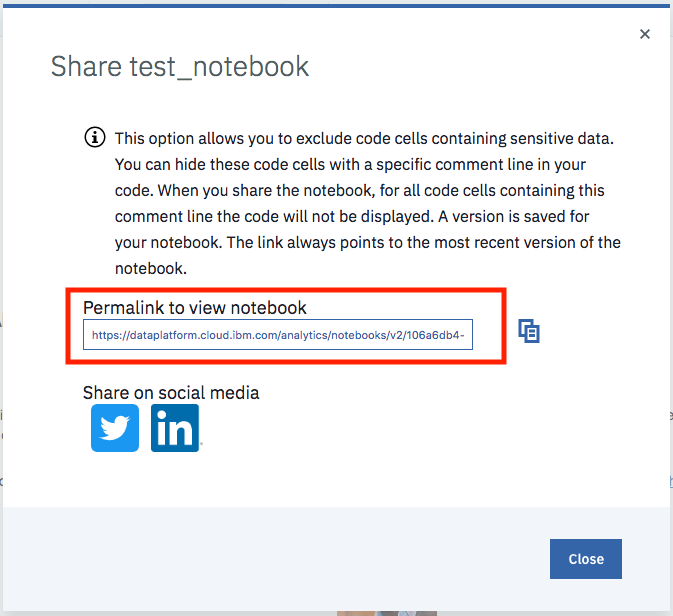Click the information icon beside the description

(x=95, y=138)
